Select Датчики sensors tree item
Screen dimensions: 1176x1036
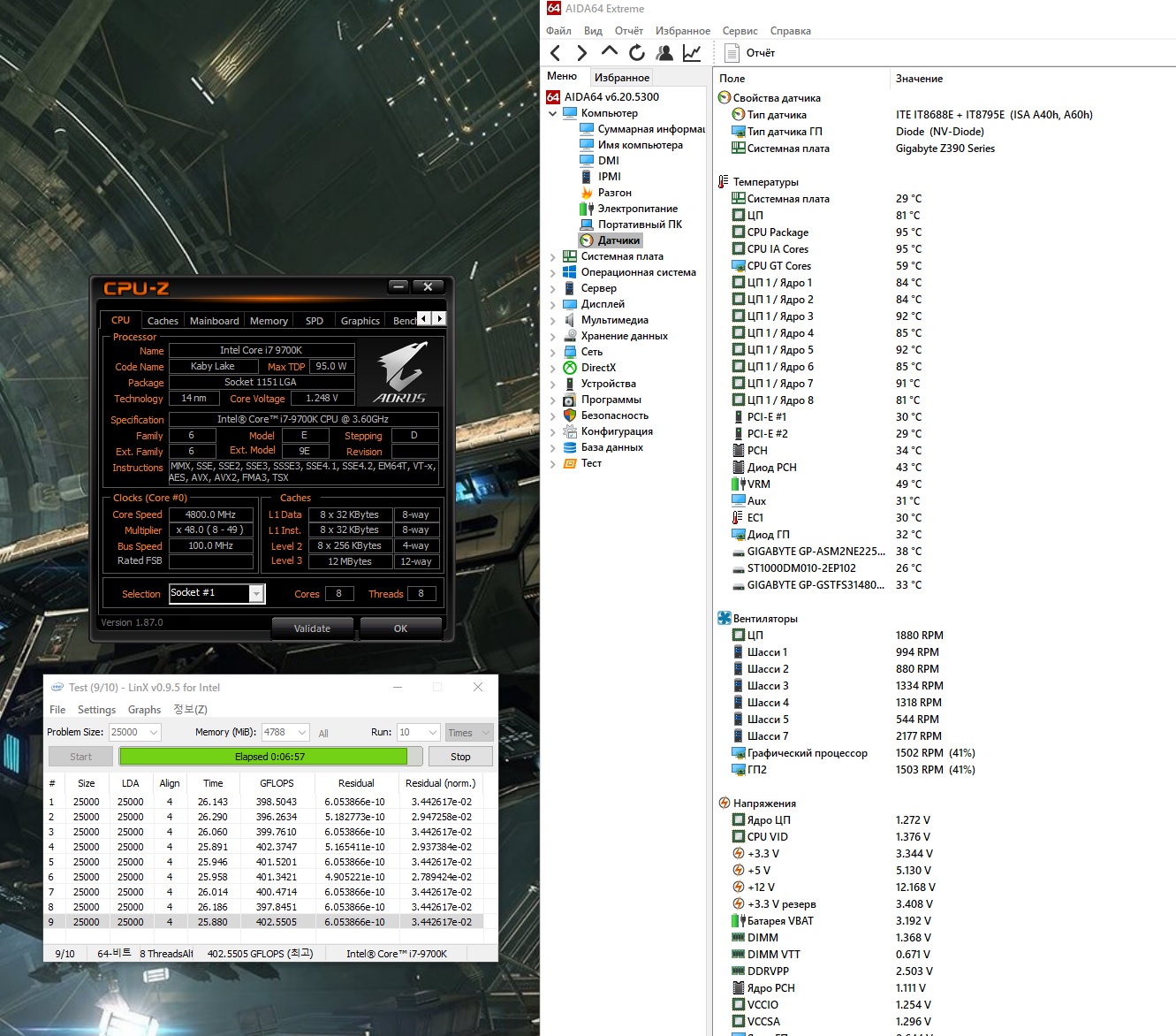[610, 240]
